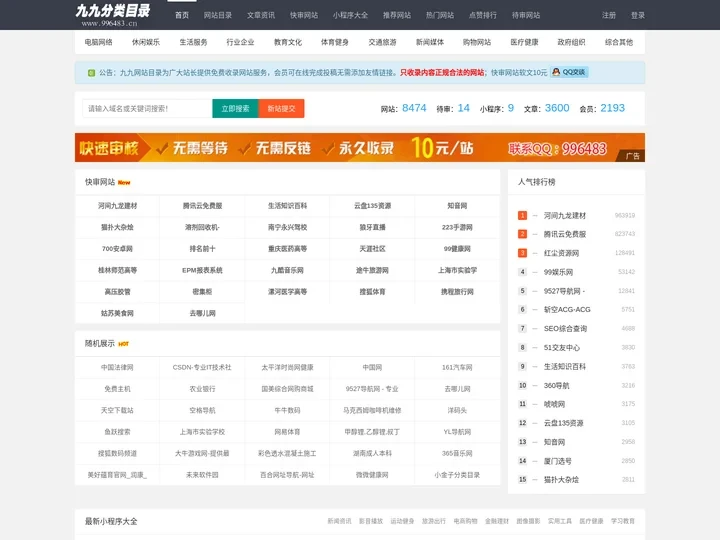Open 云盘135资源 in 快审网站 list
Screen dimensions: 720x540
point(372,206)
